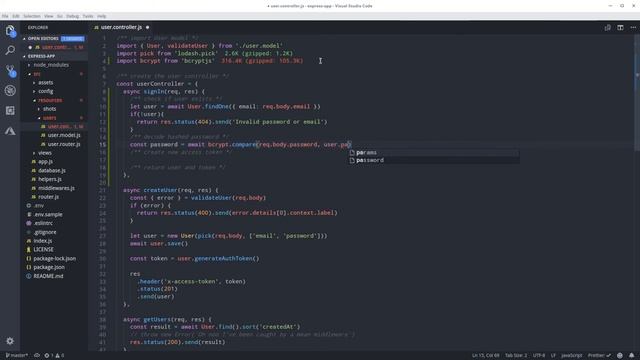Screen dimensions: 640x360
Task: Click the master branch indicator
Action: [17, 356]
